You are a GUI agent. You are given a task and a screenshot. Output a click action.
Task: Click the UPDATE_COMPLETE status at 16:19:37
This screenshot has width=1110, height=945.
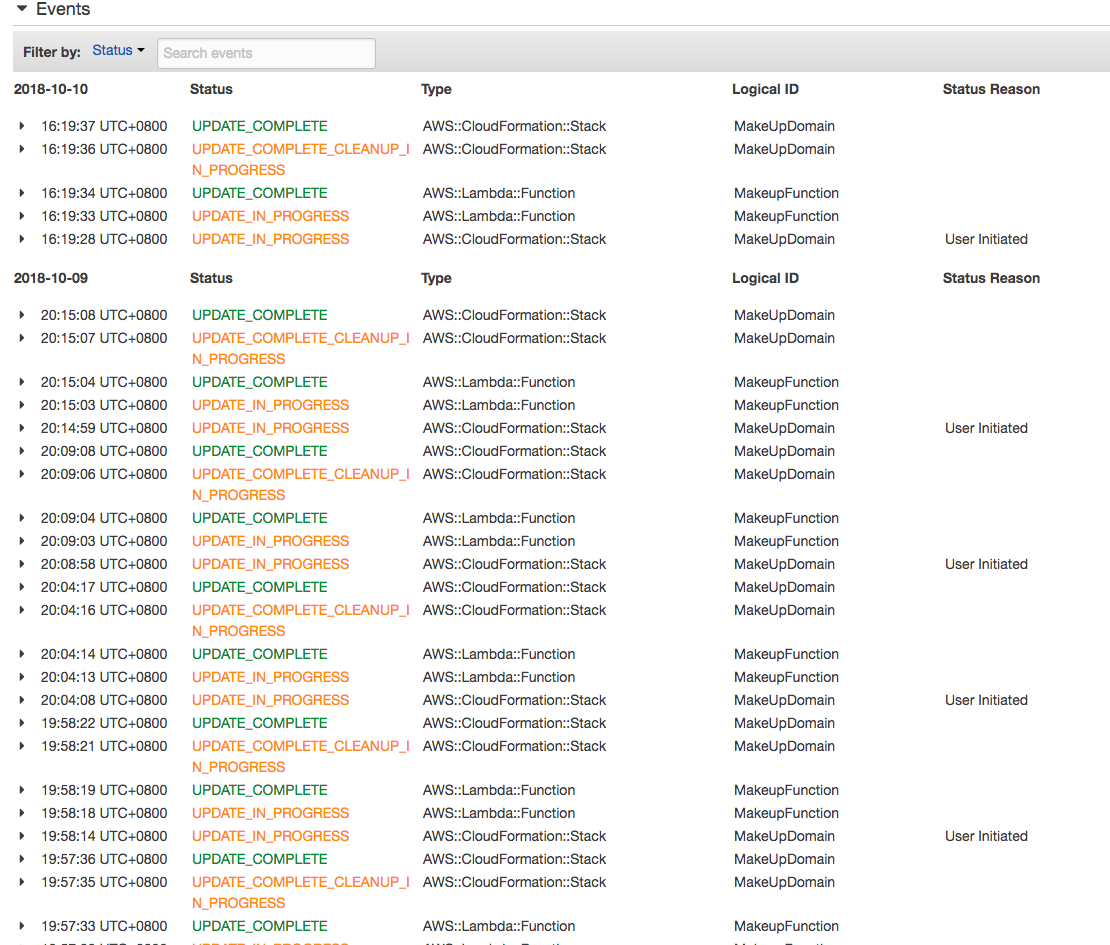click(259, 126)
